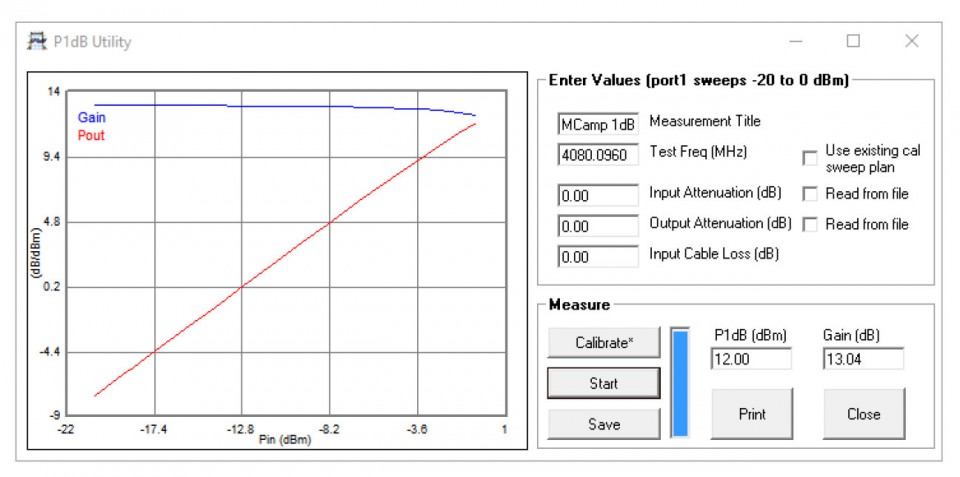Check 'Read from file' for Input Attenuation
This screenshot has height=477, width=960.
tap(810, 194)
